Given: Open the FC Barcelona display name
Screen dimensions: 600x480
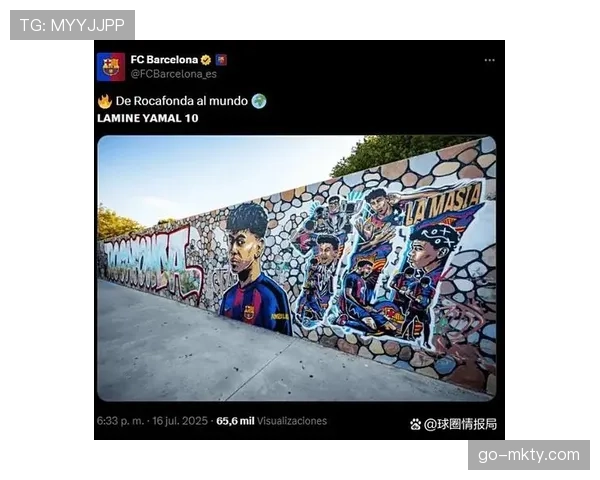Looking at the screenshot, I should (x=164, y=60).
